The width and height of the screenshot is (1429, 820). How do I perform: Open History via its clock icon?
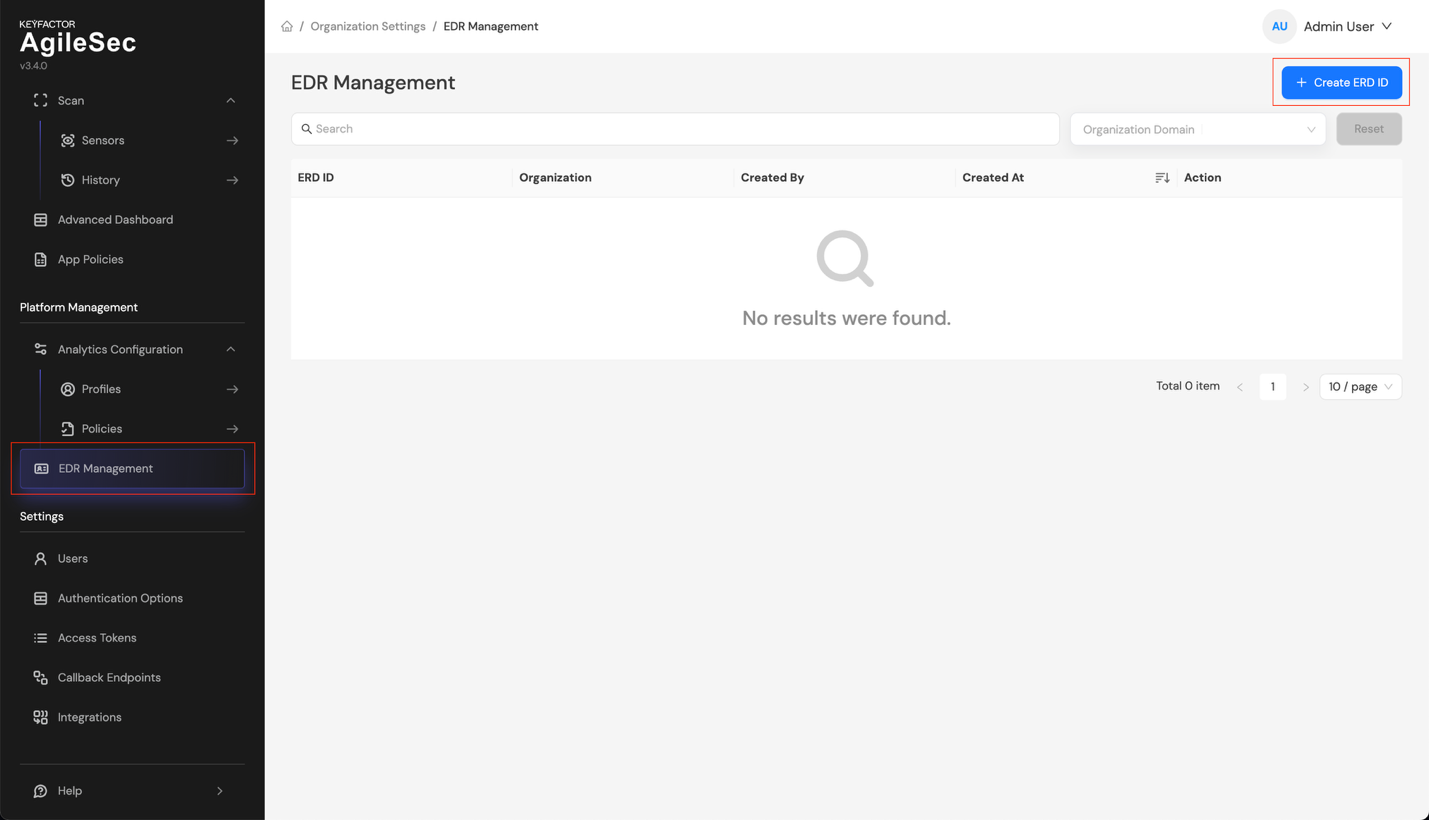click(68, 180)
